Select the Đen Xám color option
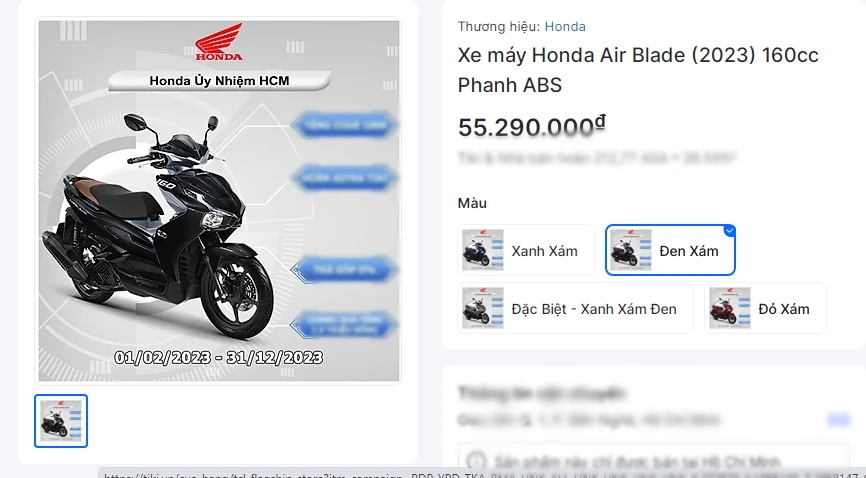This screenshot has width=866, height=478. (x=670, y=250)
